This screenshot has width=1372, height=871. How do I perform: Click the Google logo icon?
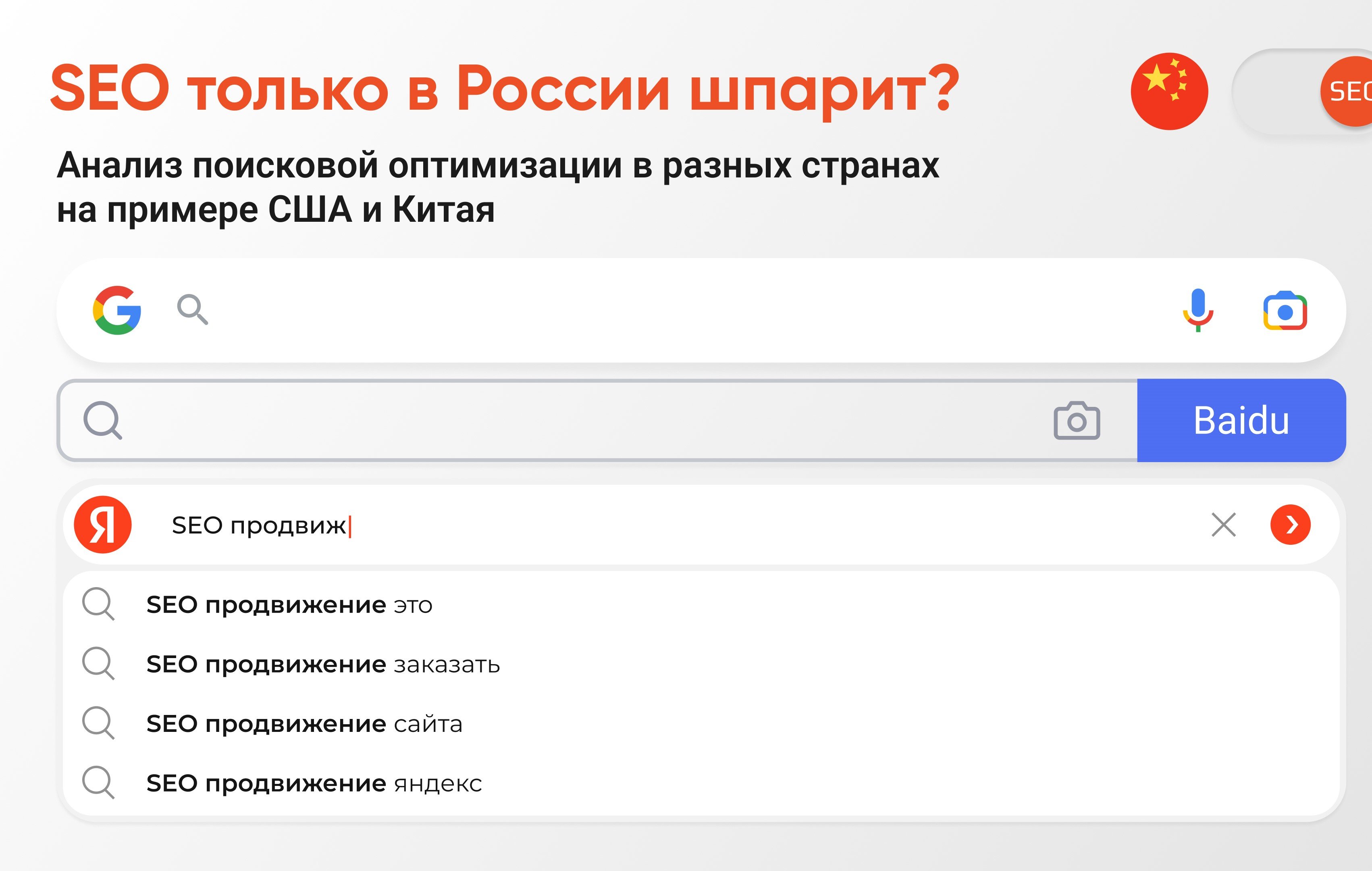pos(117,310)
